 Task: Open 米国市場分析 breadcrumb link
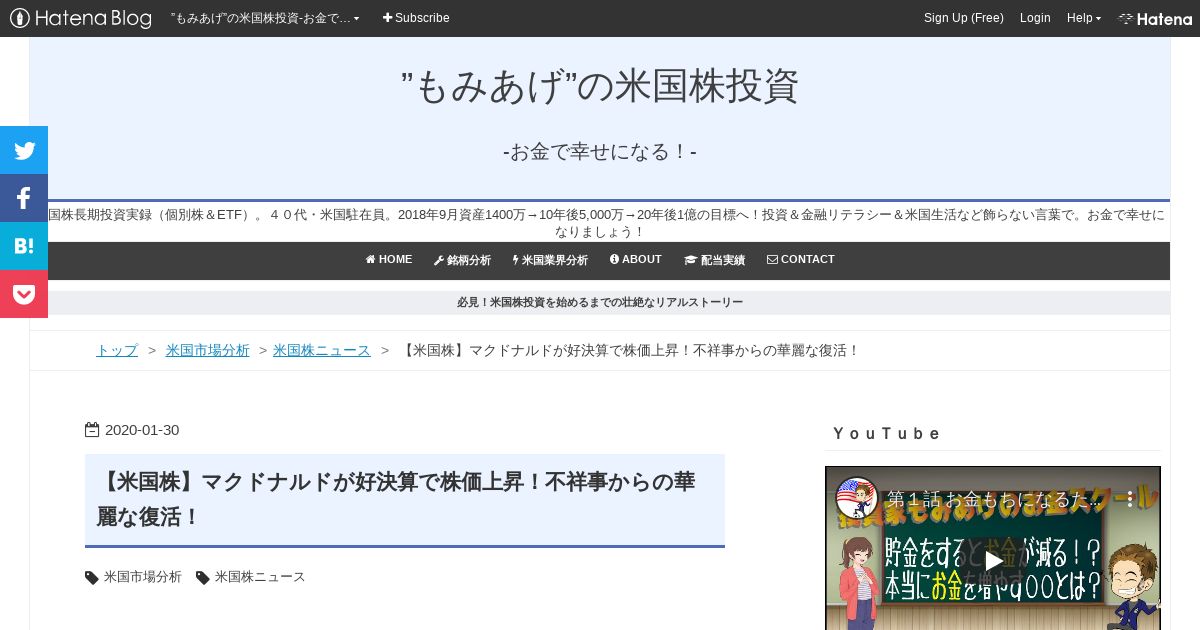208,350
